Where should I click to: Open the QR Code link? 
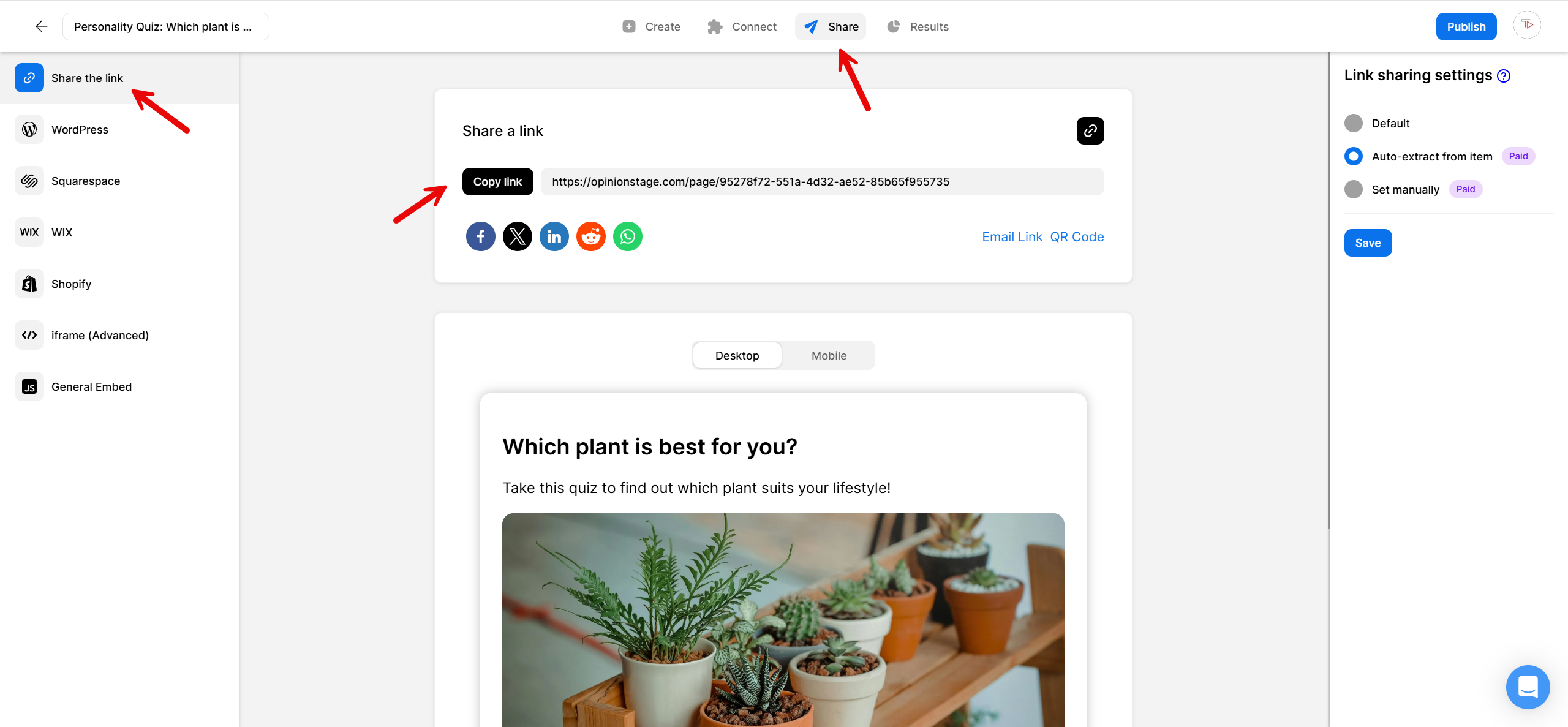pyautogui.click(x=1077, y=237)
